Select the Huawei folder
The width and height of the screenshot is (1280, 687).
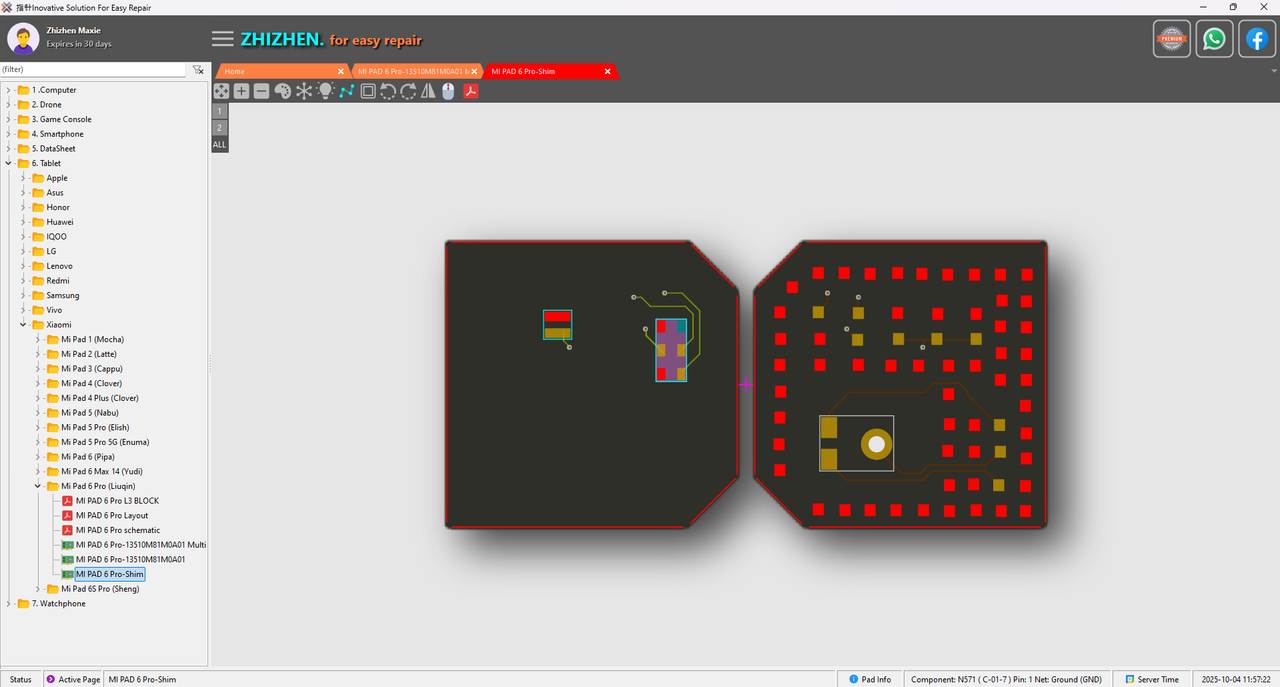[60, 222]
